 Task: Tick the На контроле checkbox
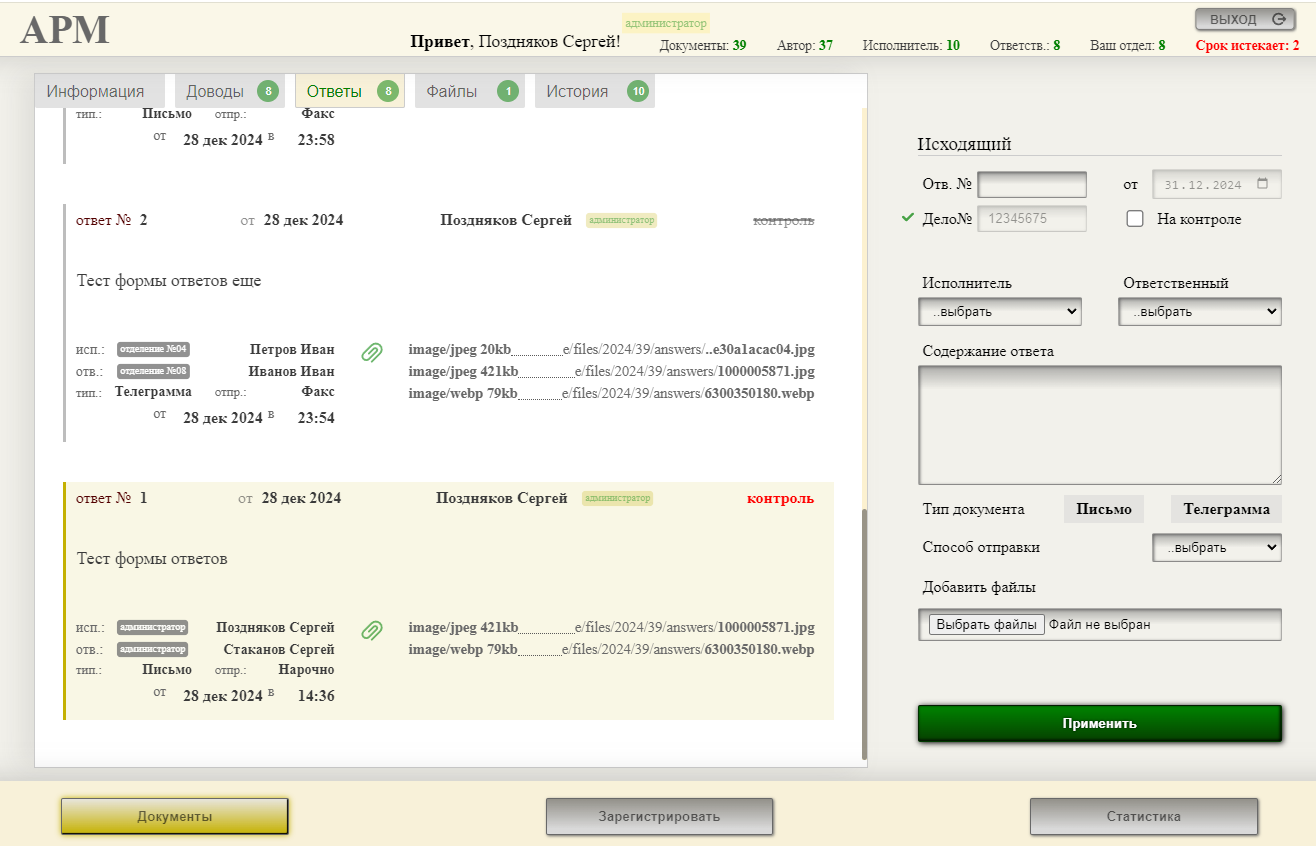[x=1135, y=219]
